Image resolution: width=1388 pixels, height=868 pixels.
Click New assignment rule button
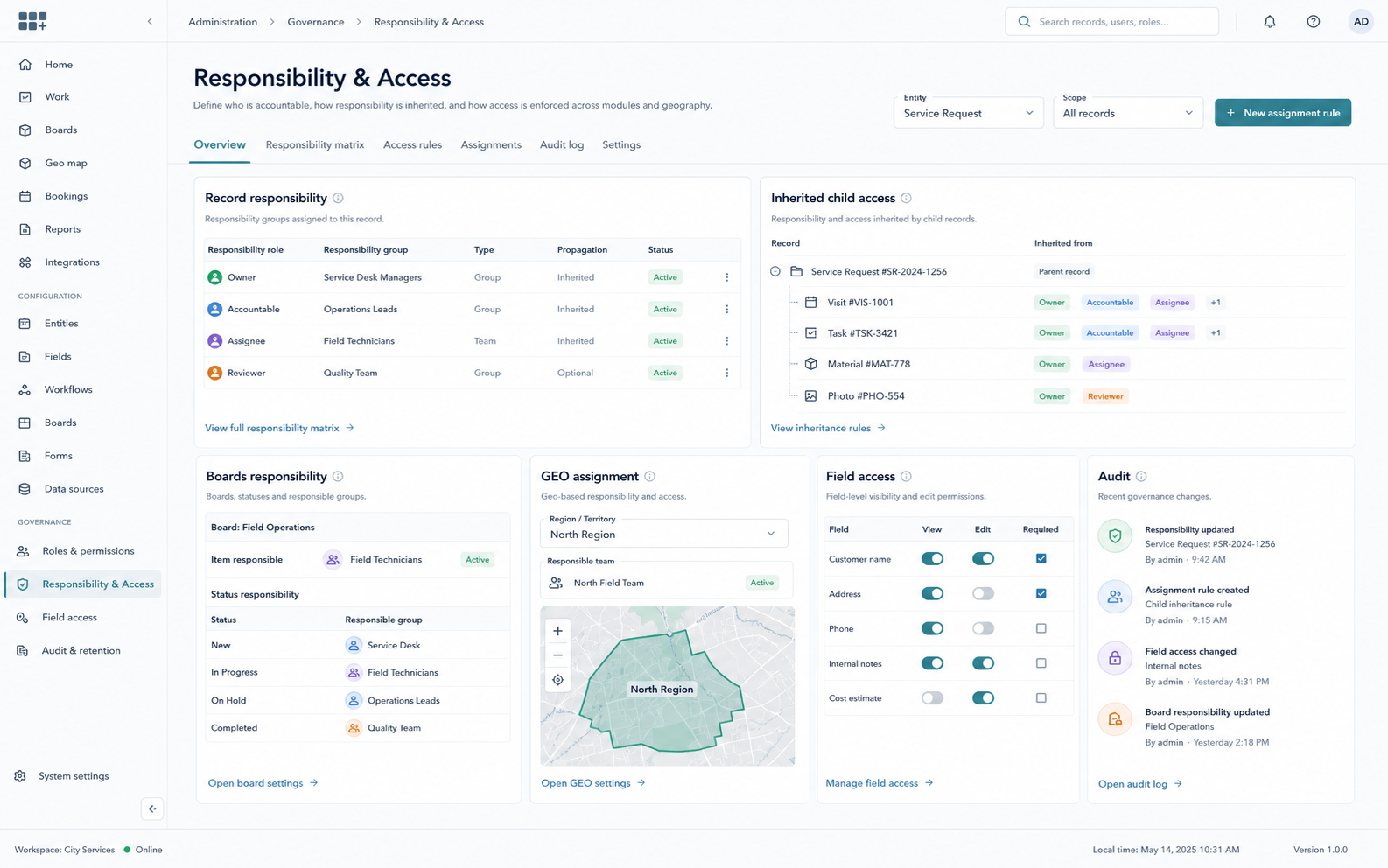point(1283,113)
